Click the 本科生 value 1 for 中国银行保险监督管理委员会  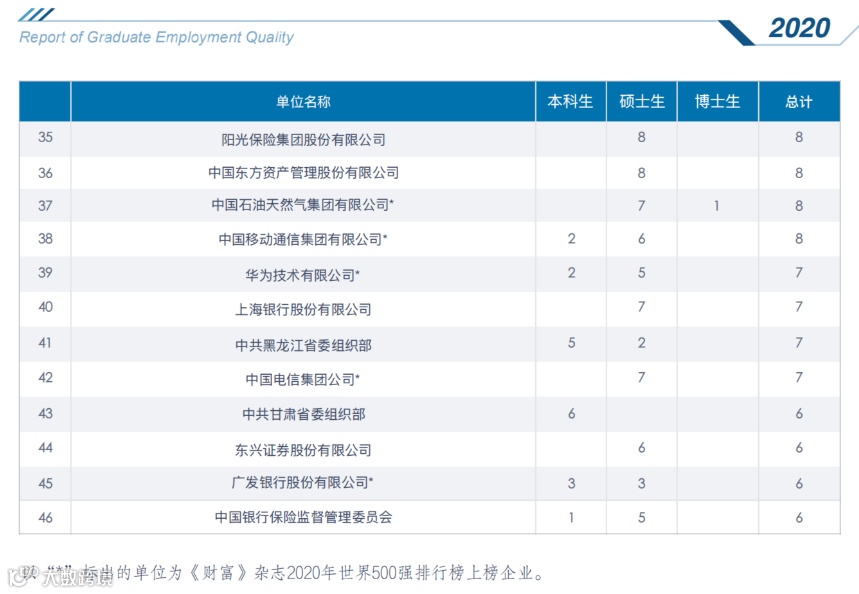point(571,517)
